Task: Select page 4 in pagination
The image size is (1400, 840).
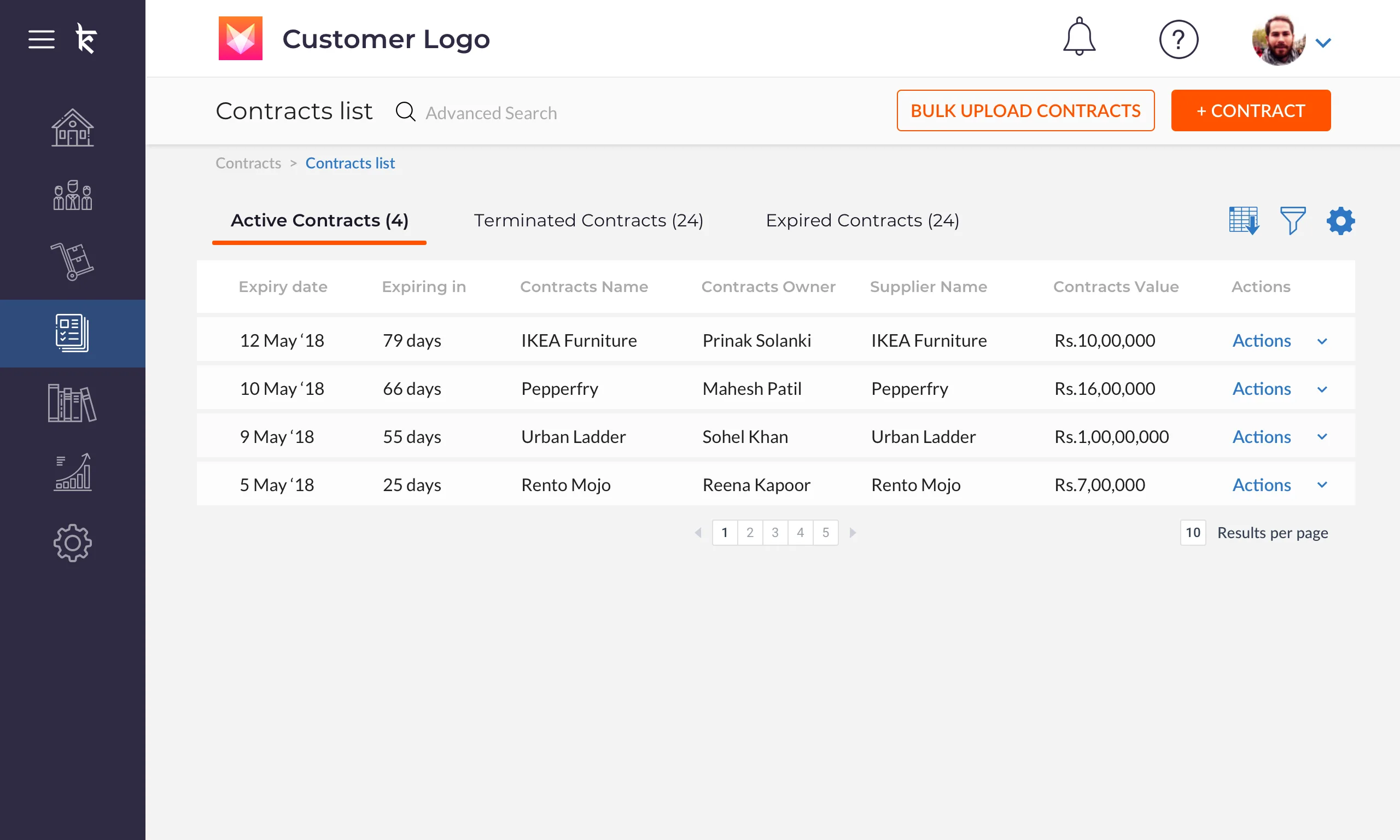Action: coord(800,533)
